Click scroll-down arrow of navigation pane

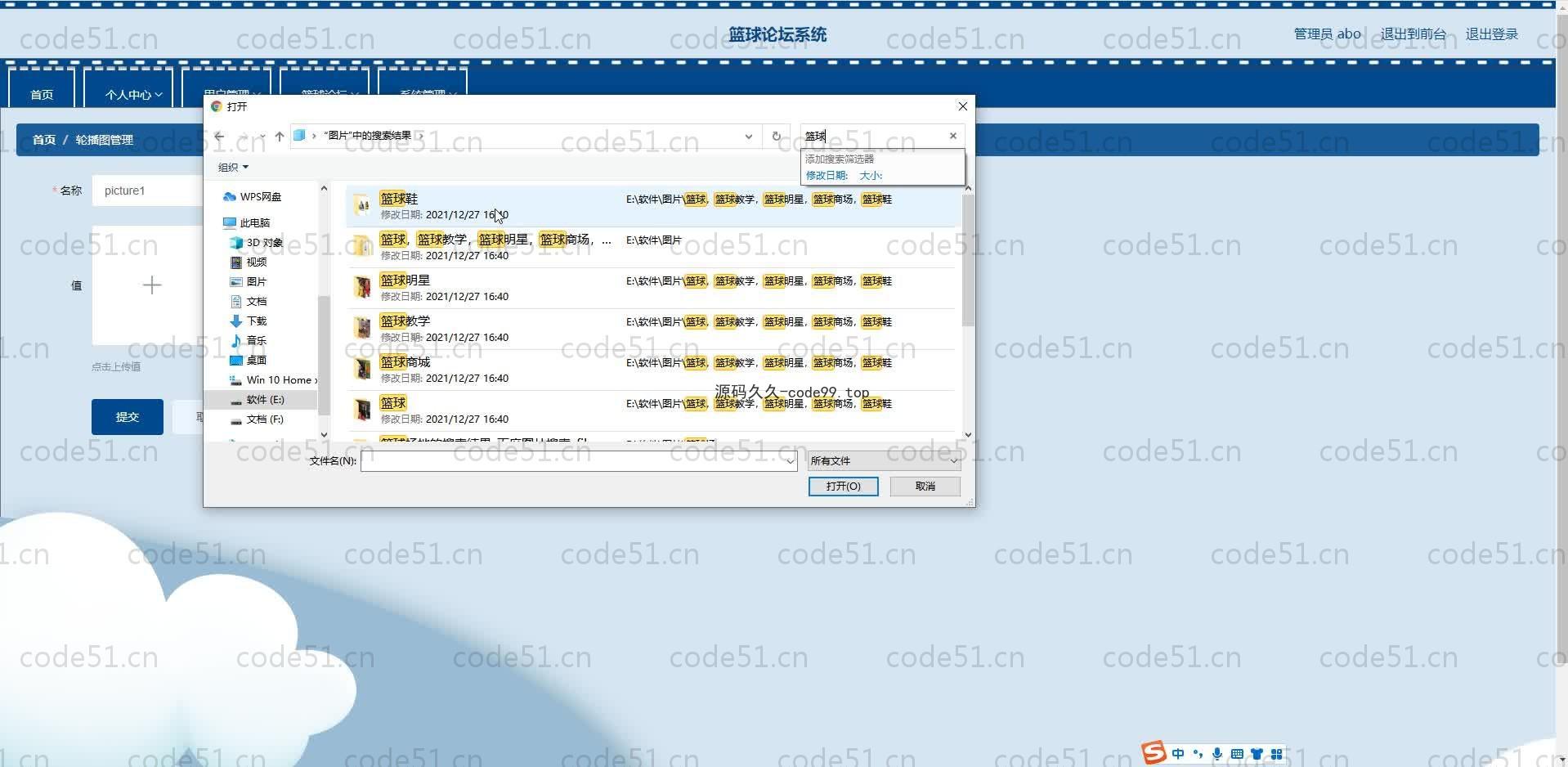coord(324,435)
